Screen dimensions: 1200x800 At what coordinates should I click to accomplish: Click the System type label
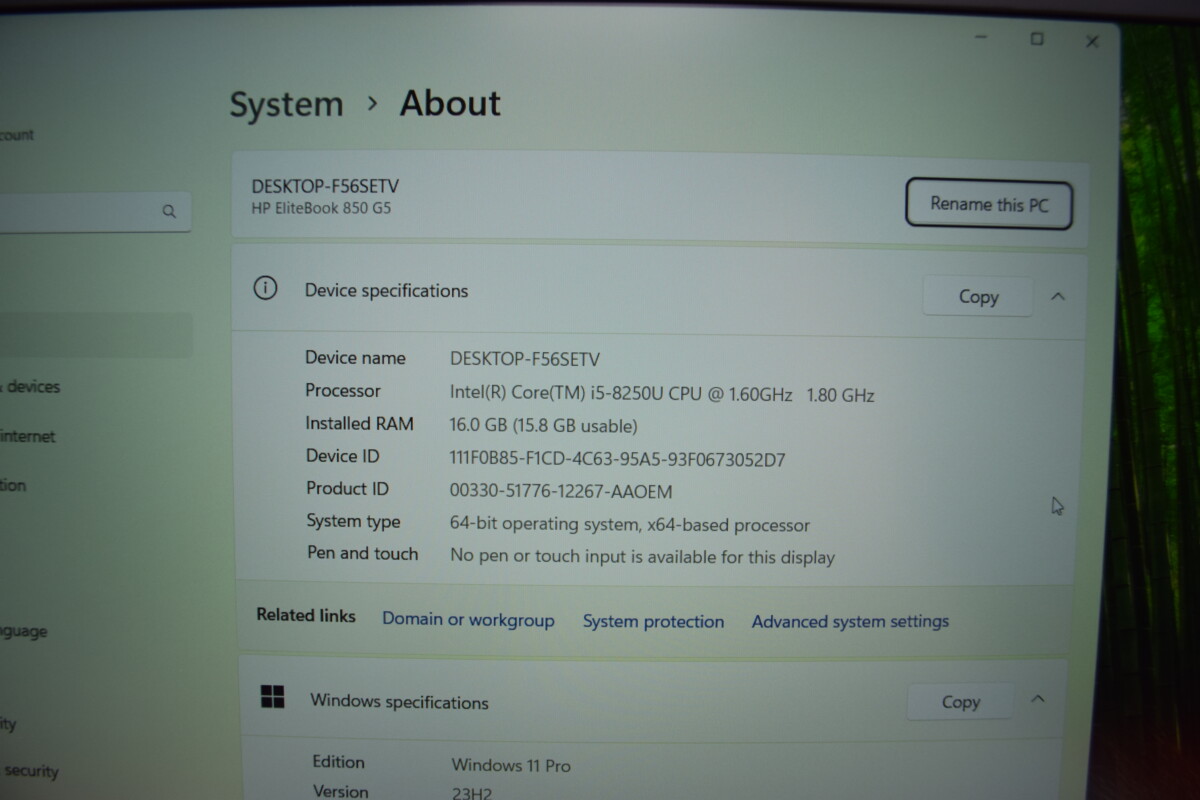(x=353, y=521)
